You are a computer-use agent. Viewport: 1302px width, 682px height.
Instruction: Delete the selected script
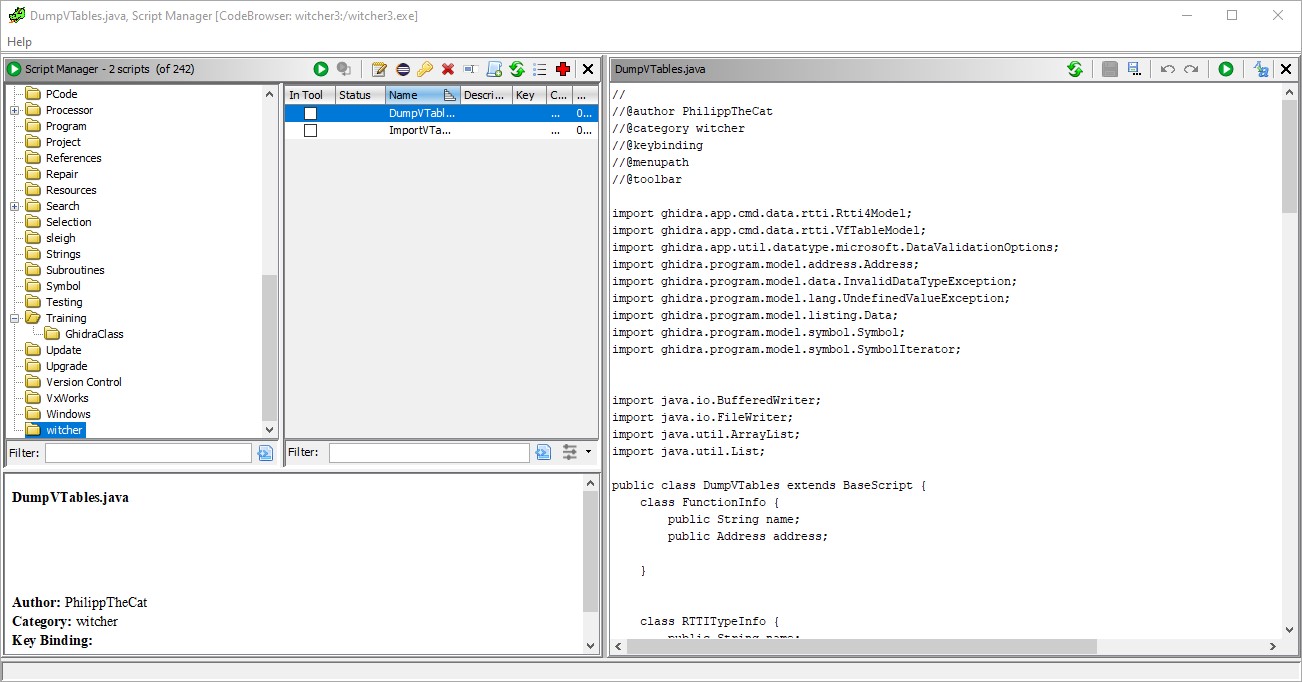(x=446, y=69)
